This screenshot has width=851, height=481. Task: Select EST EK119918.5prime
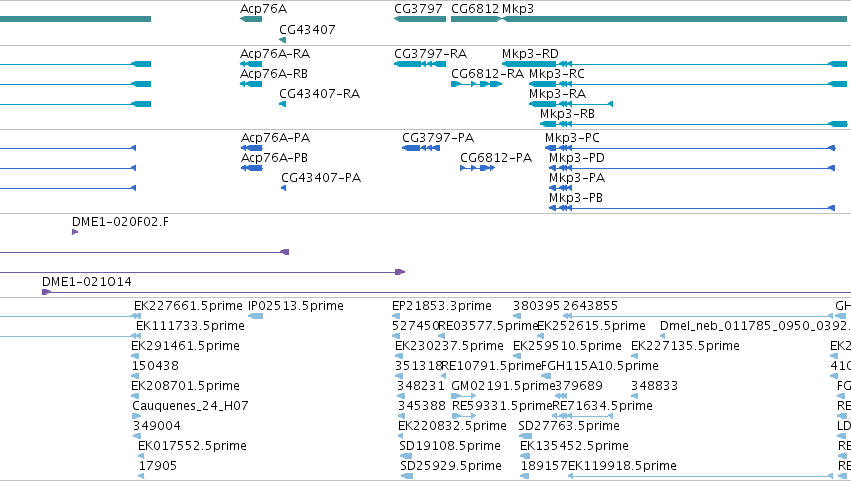point(701,476)
